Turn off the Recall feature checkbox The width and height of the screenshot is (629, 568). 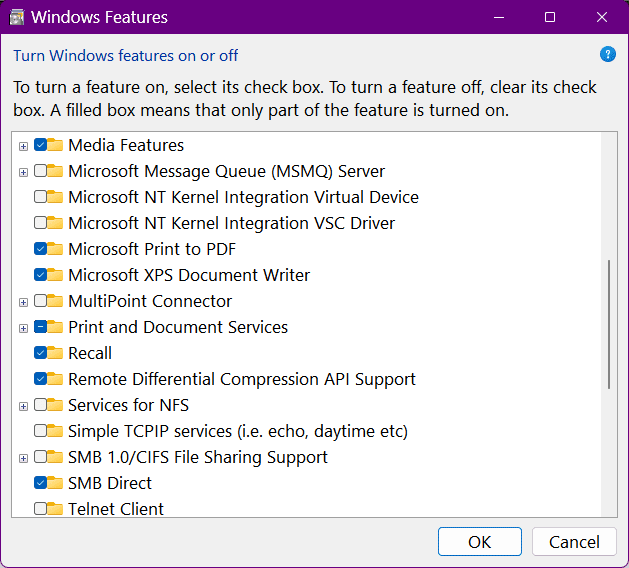[41, 353]
